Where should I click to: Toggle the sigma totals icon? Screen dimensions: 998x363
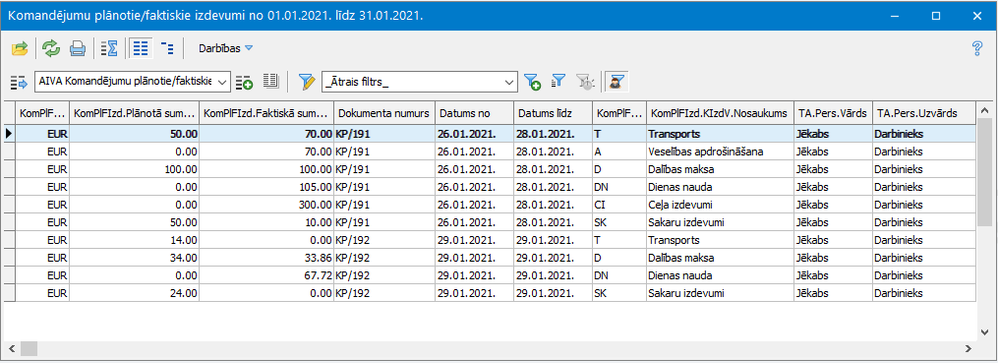pos(109,48)
